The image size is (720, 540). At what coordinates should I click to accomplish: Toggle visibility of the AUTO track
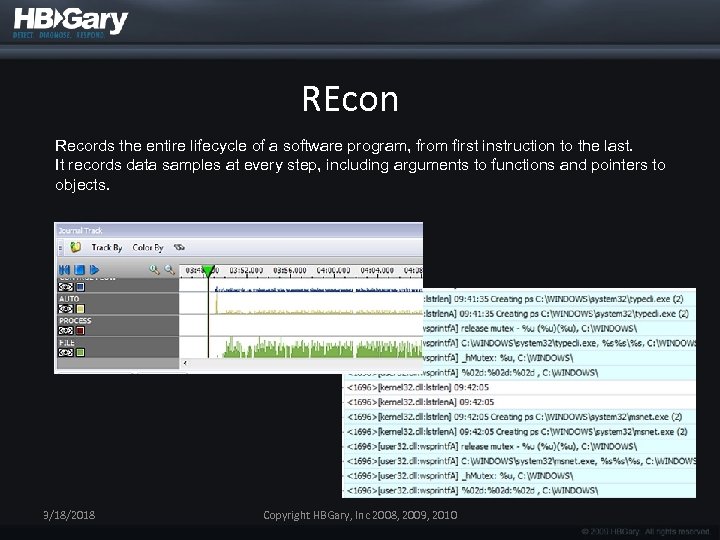(66, 309)
